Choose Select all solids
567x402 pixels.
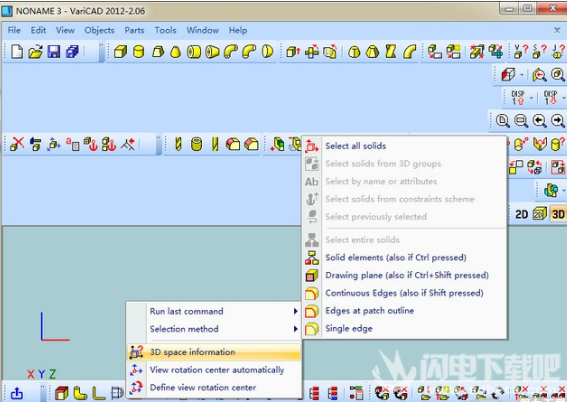coord(404,146)
